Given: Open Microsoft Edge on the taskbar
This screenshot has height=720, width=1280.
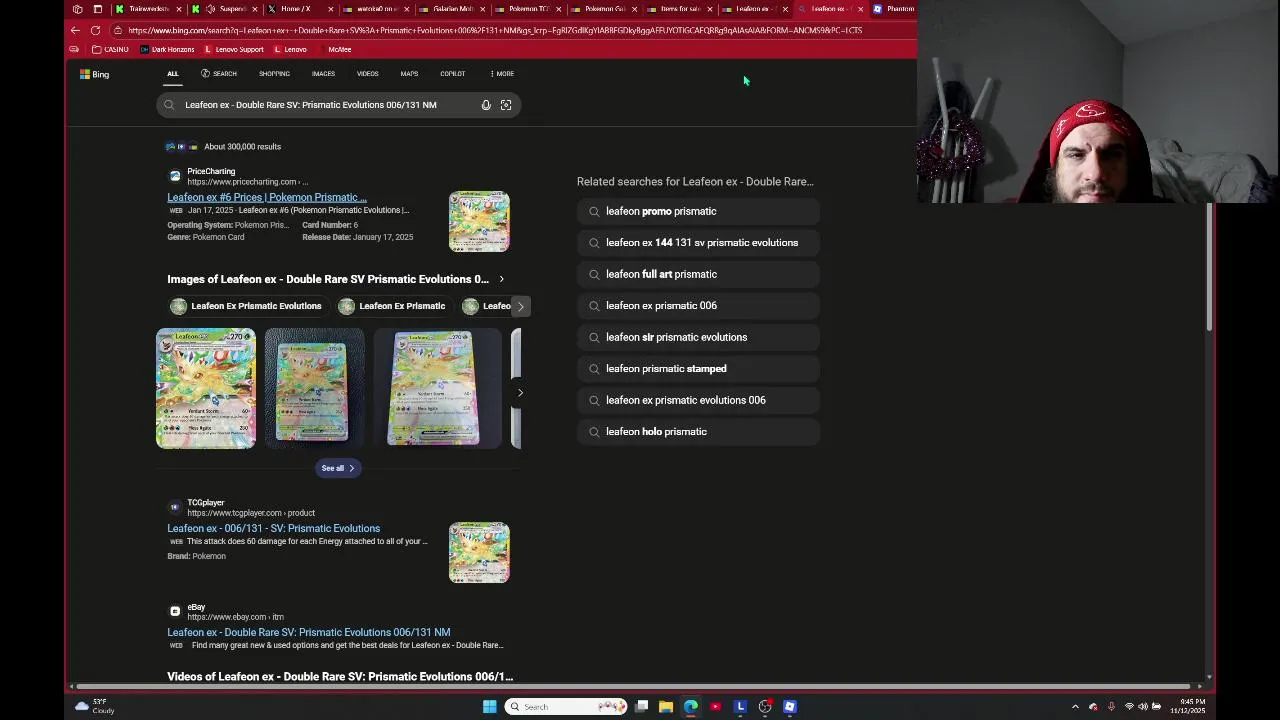Looking at the screenshot, I should tap(691, 707).
